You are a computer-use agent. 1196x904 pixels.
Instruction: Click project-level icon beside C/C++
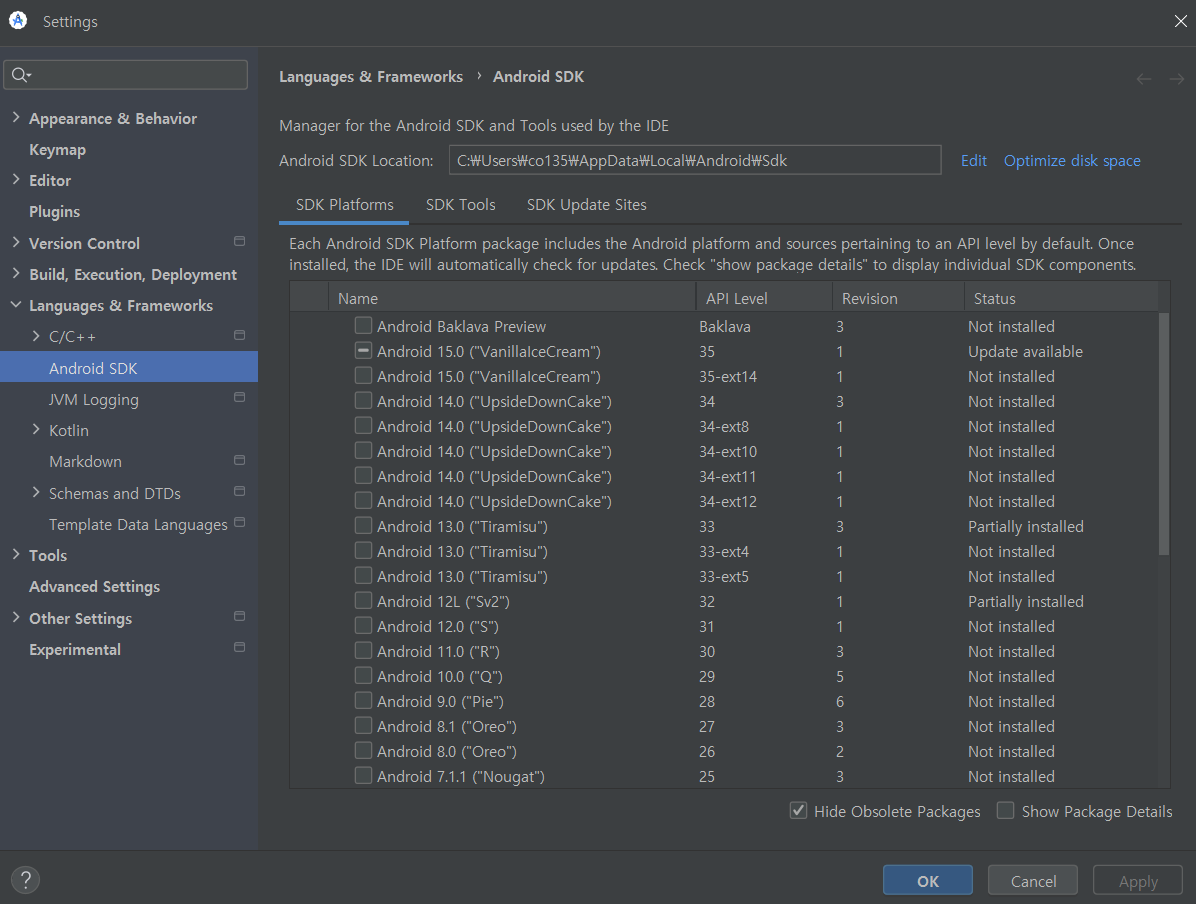240,335
